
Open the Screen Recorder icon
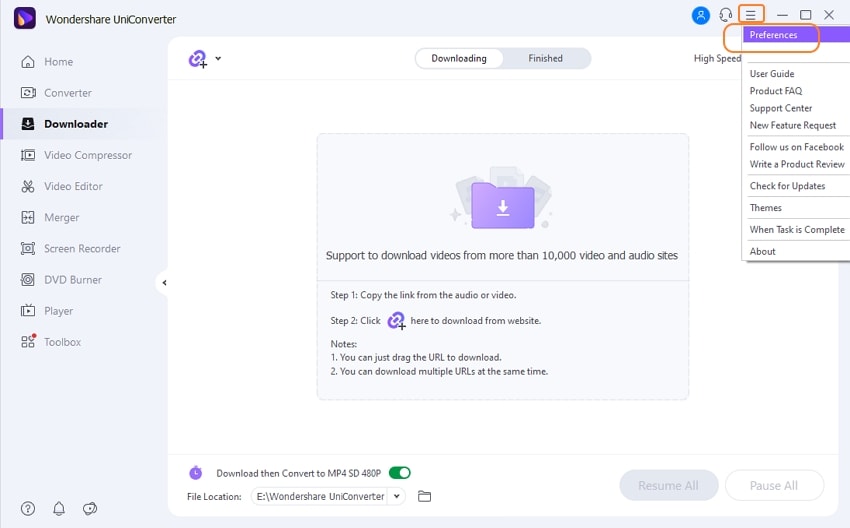coord(28,249)
